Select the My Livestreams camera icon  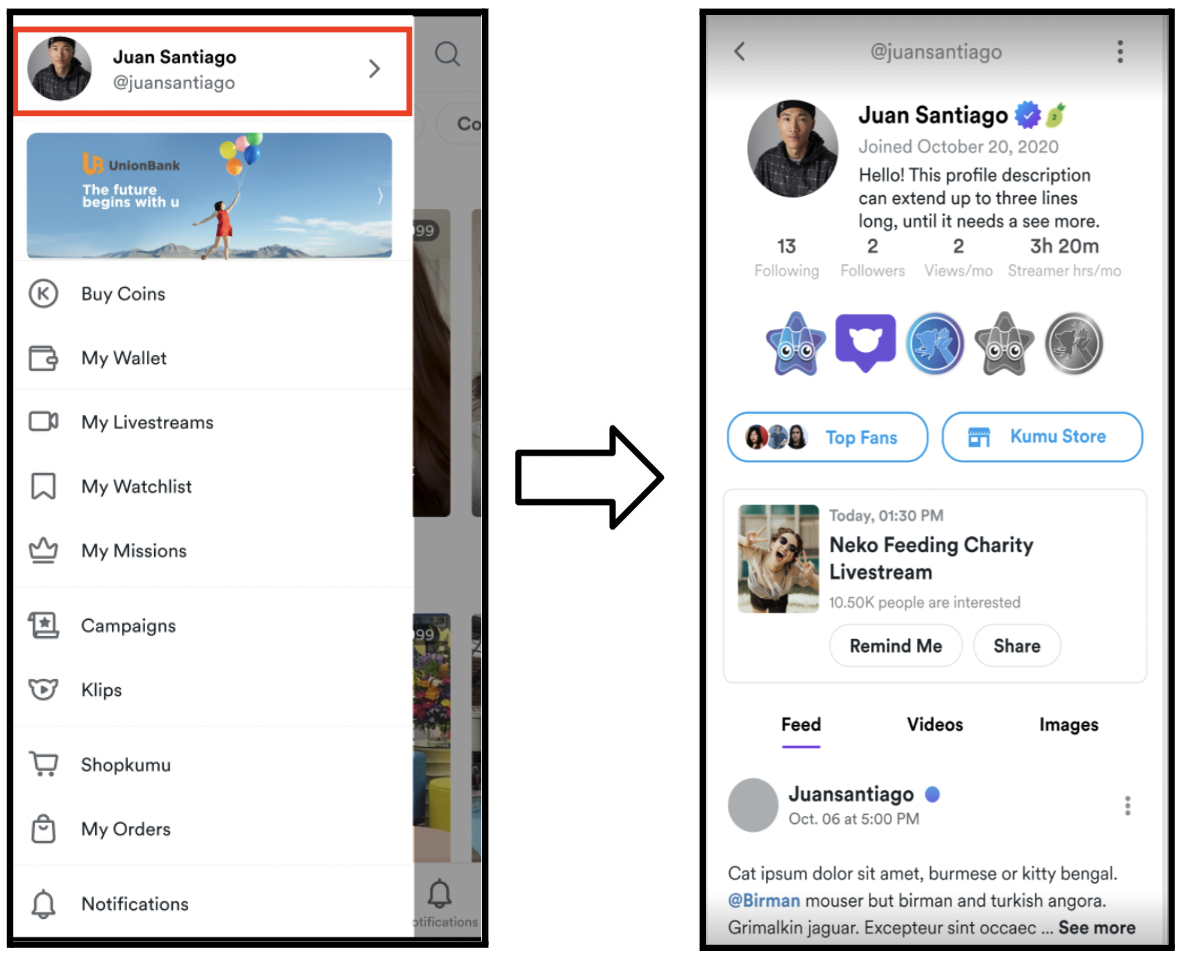click(x=43, y=421)
